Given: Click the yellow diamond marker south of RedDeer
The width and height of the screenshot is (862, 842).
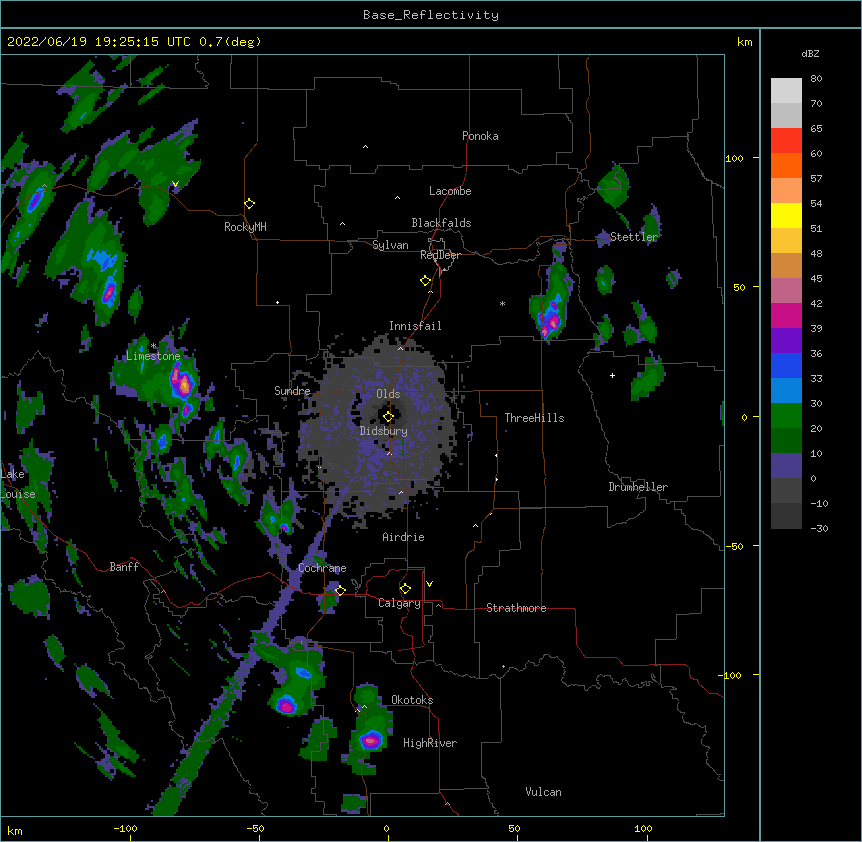Looking at the screenshot, I should (425, 281).
